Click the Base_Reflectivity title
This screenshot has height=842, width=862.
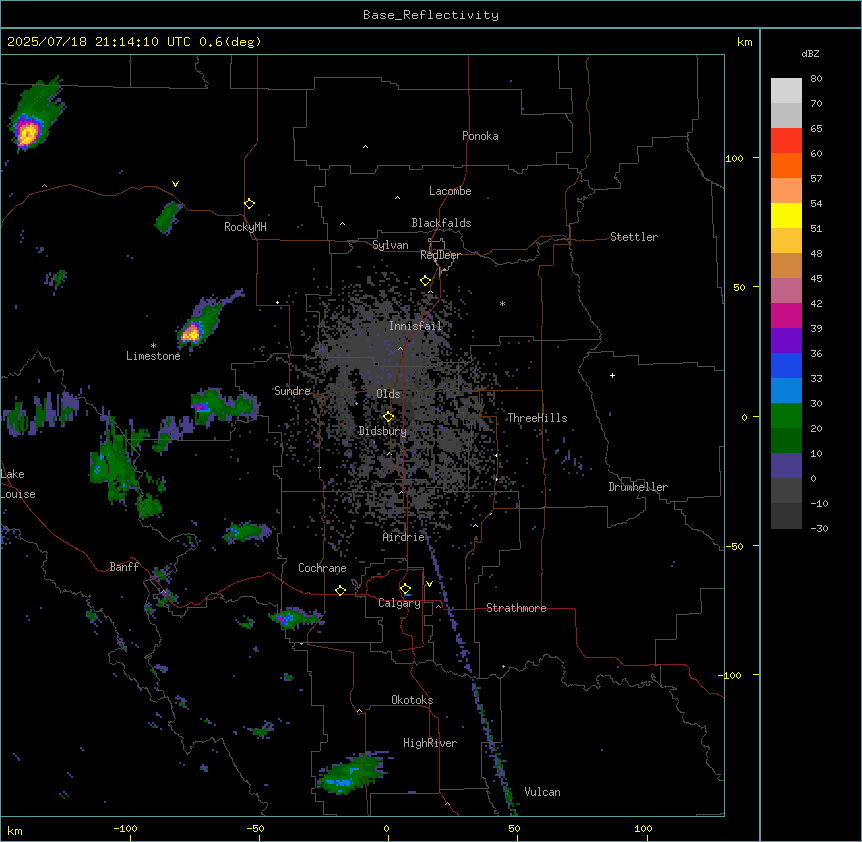tap(431, 15)
